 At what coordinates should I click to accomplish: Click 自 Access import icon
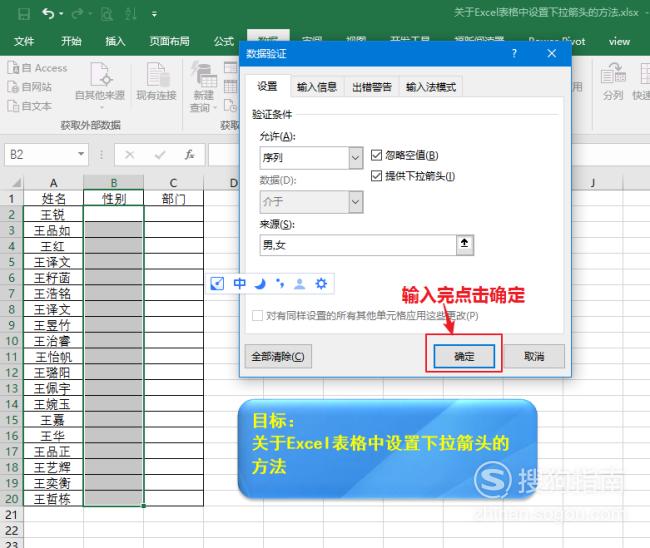pyautogui.click(x=37, y=68)
